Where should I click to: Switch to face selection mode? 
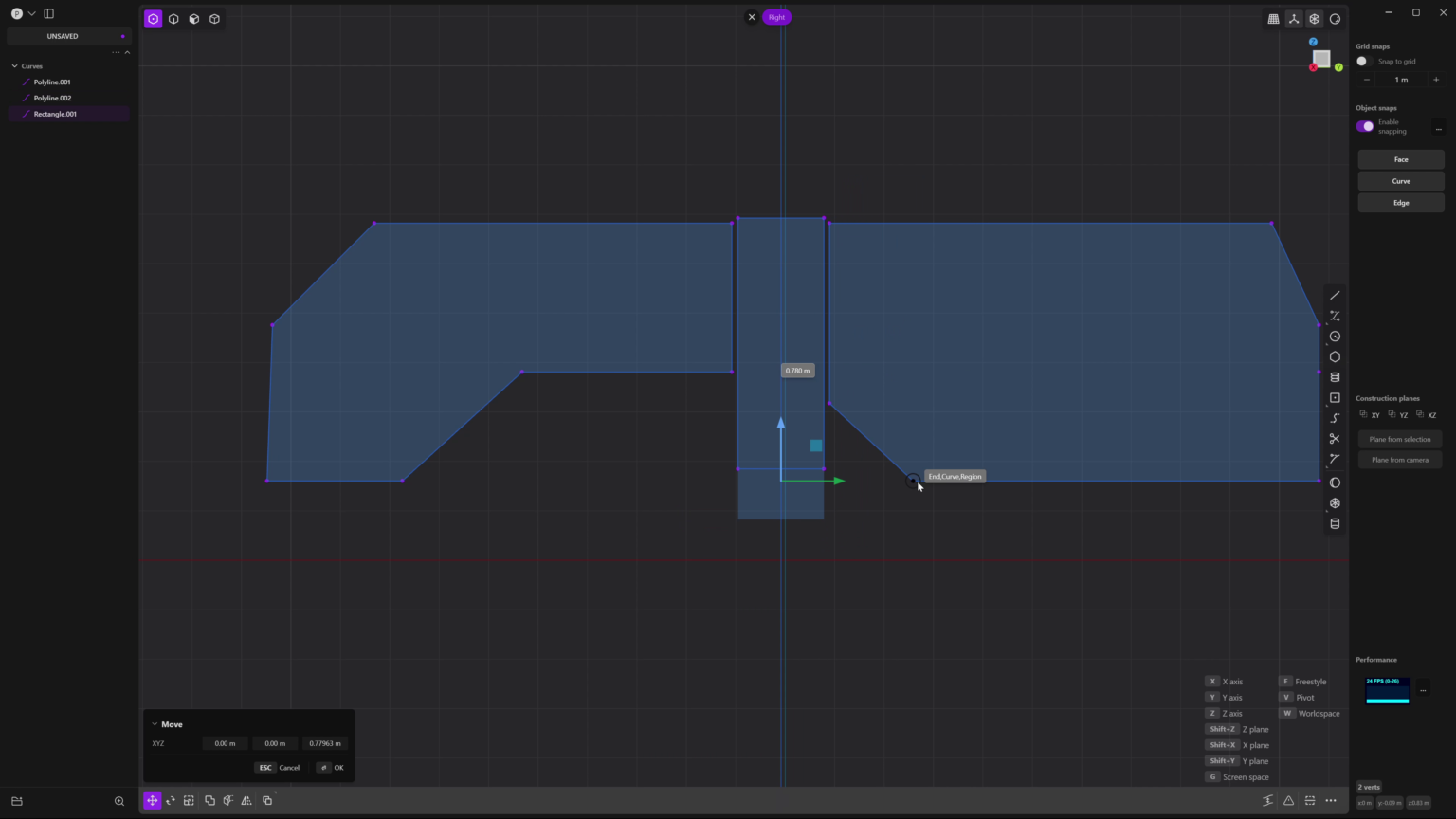194,19
